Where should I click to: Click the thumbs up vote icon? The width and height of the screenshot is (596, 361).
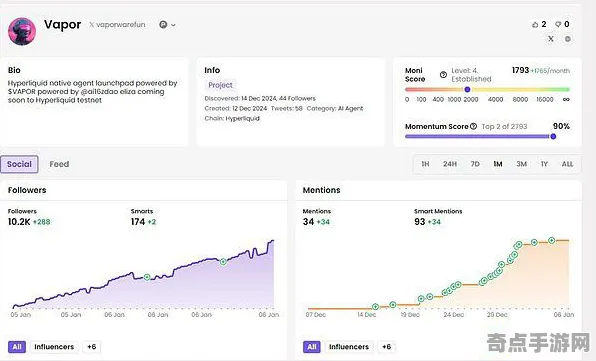point(535,25)
